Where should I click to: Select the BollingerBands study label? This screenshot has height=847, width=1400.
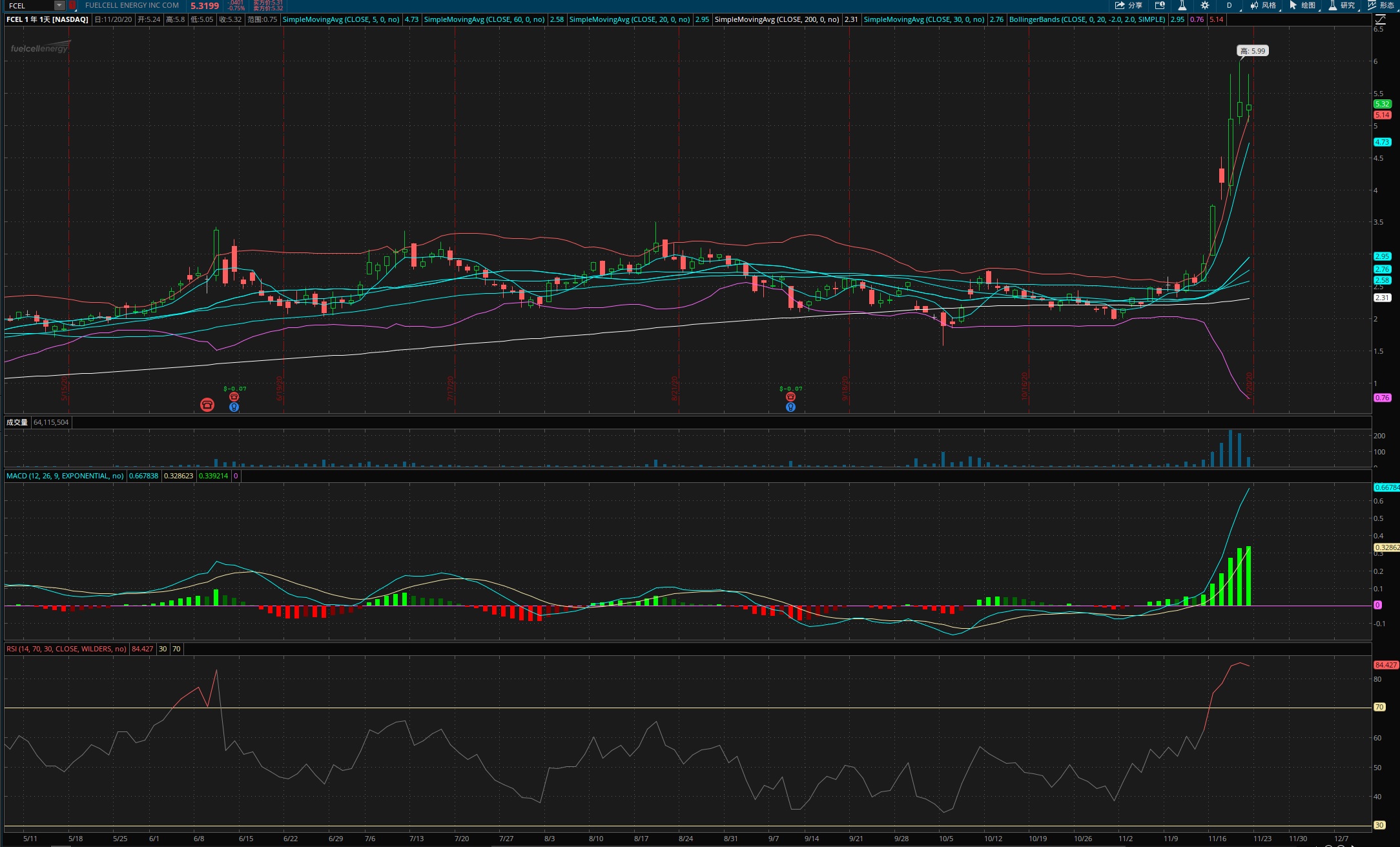[x=1087, y=19]
